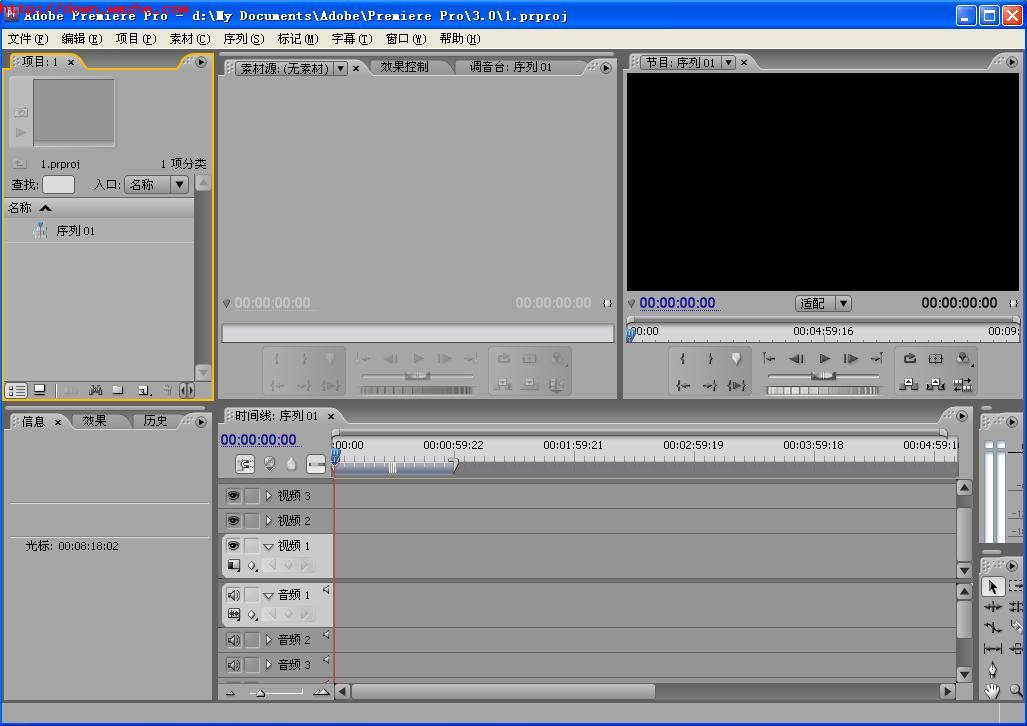1027x726 pixels.
Task: Switch Project panel to icon view
Action: [x=40, y=391]
